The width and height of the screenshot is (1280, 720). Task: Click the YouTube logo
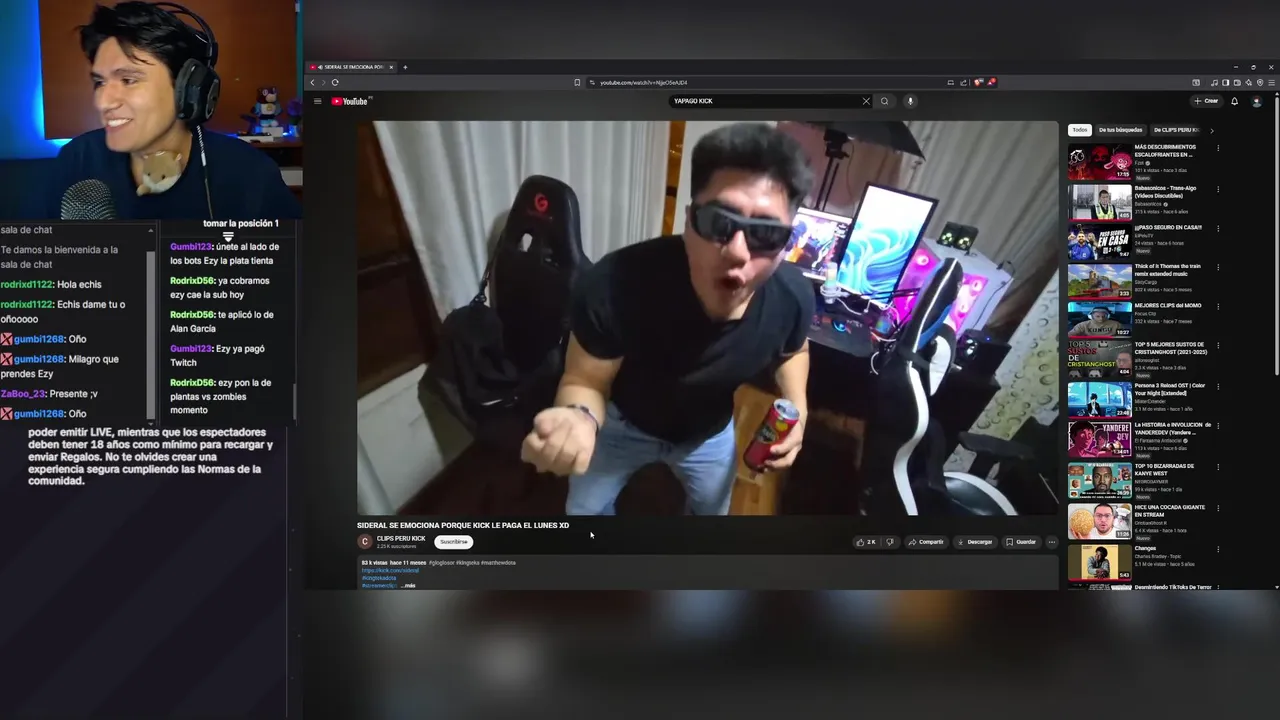[x=351, y=101]
